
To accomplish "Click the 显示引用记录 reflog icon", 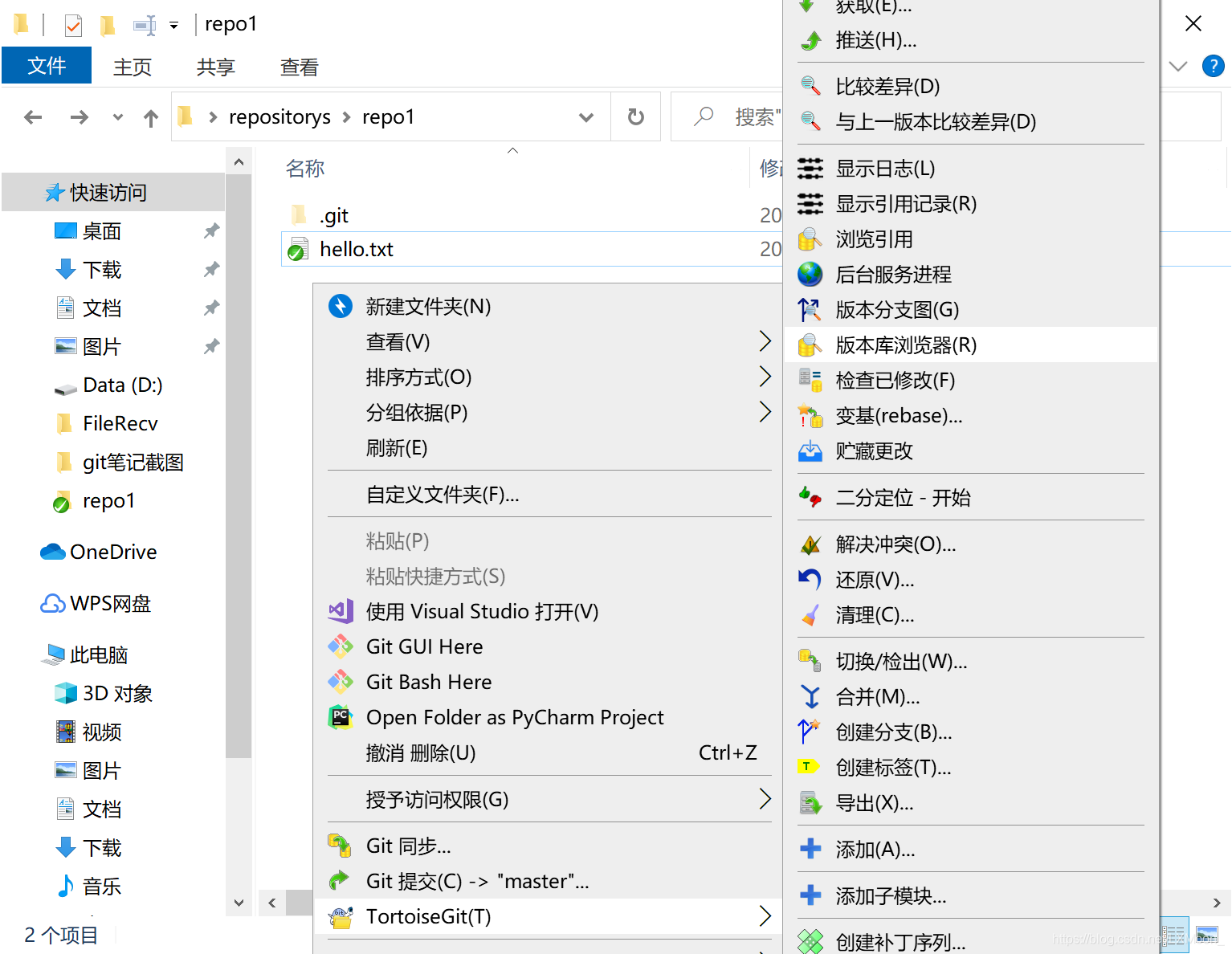I will tap(810, 204).
